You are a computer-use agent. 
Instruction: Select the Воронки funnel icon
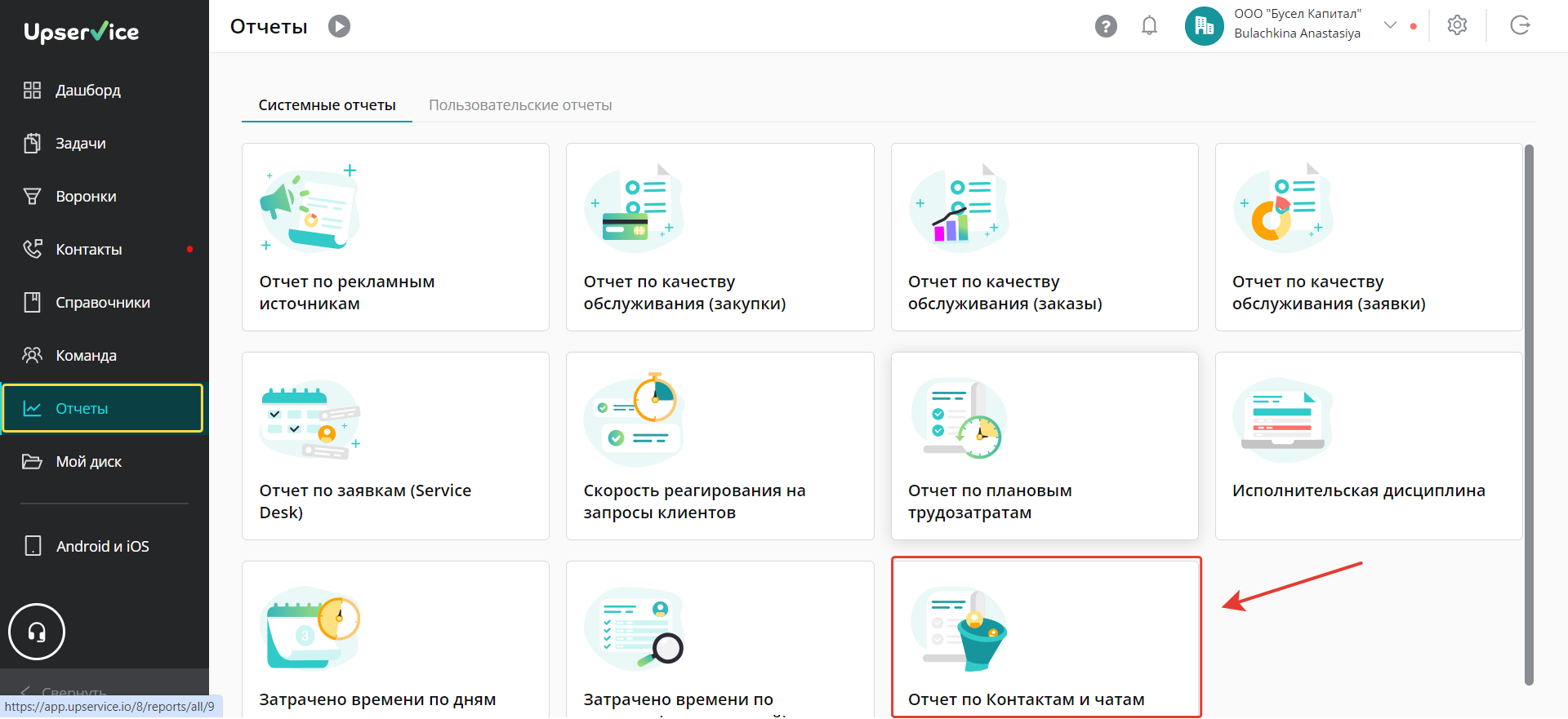(x=32, y=197)
